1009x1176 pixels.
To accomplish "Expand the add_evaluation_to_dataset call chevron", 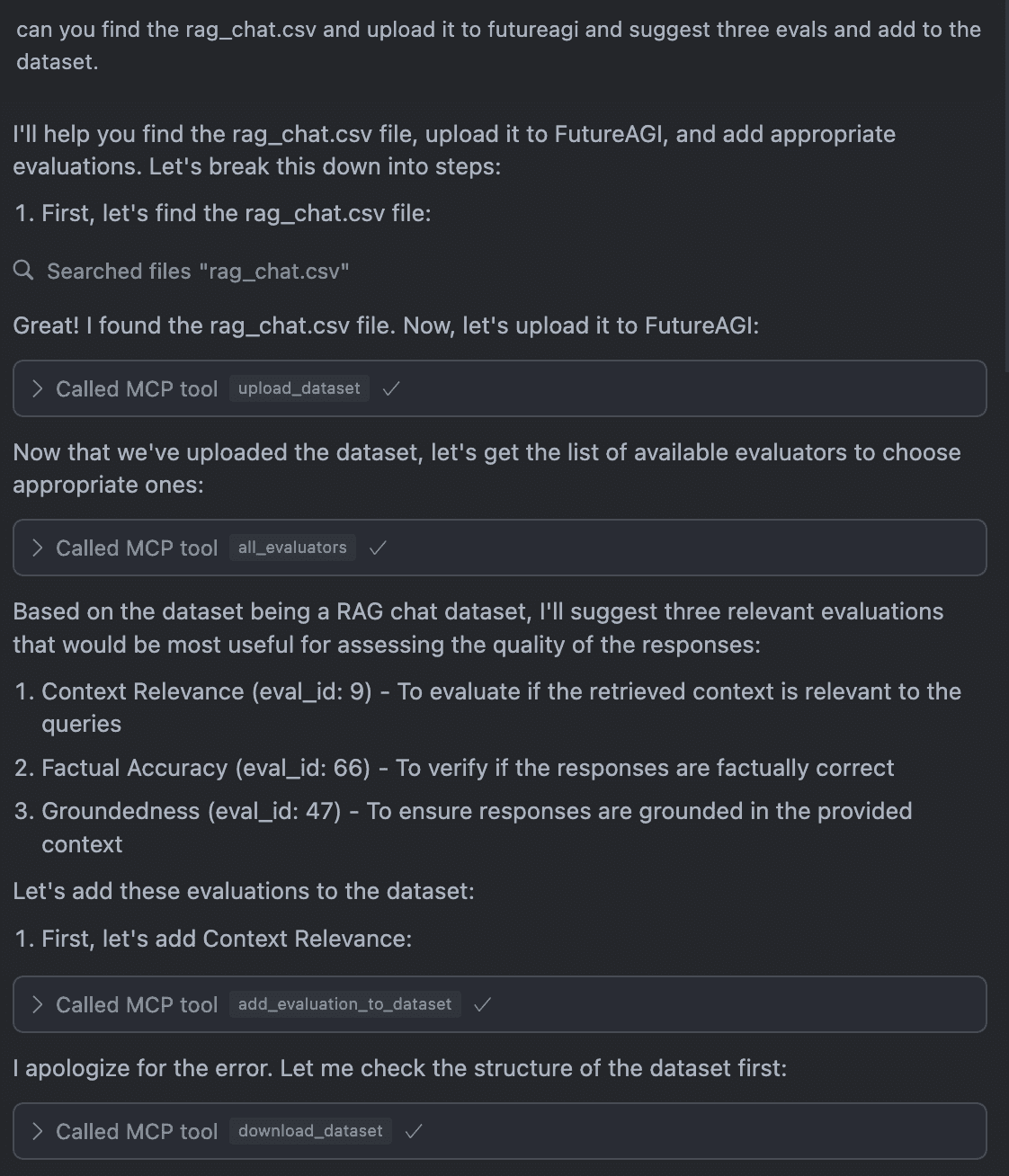I will [37, 1004].
